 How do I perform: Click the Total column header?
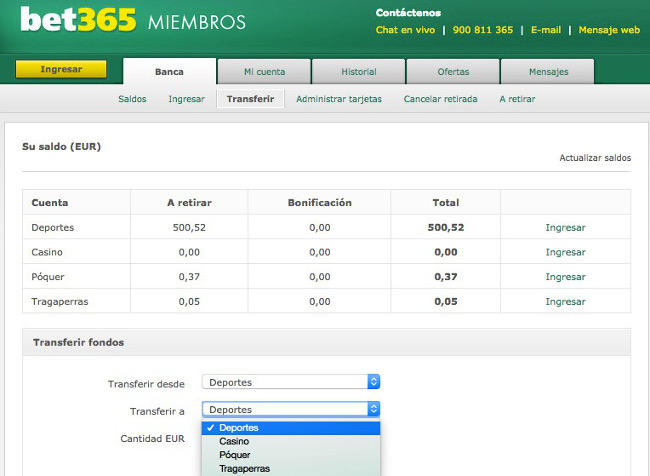point(446,203)
